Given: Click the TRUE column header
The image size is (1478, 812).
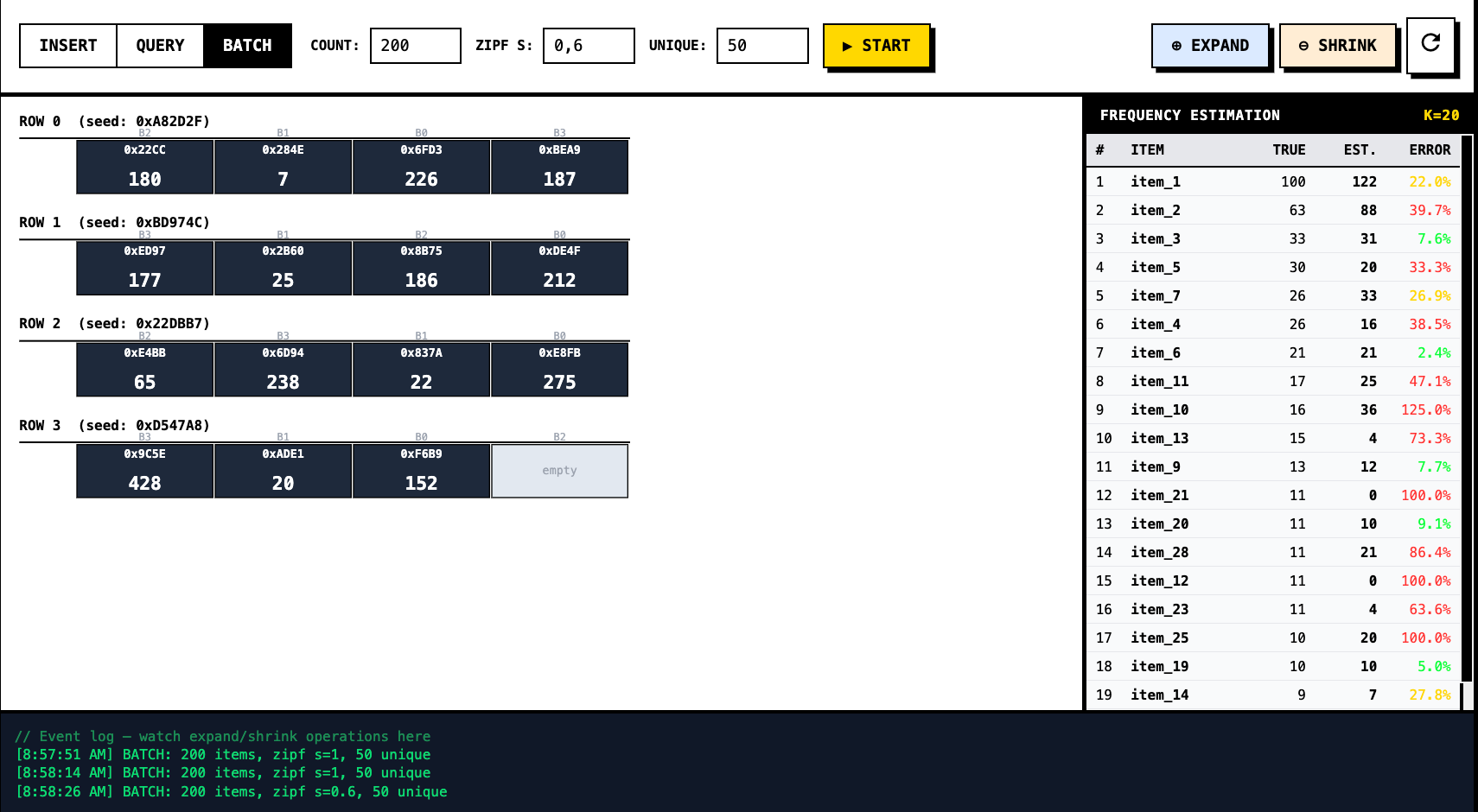Looking at the screenshot, I should tap(1288, 150).
